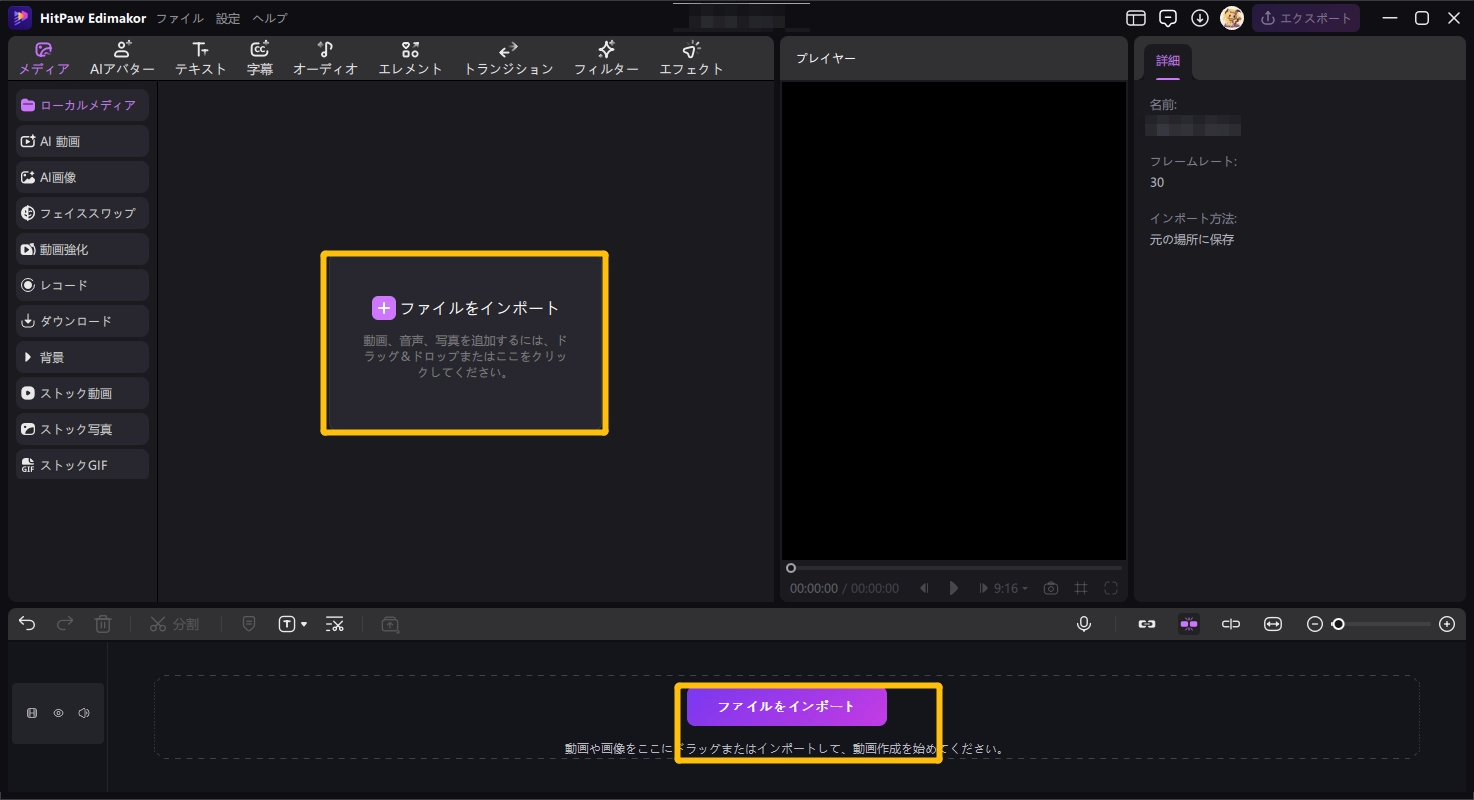Screen dimensions: 1474x800
Task: Open the 設定 menu
Action: [x=228, y=18]
